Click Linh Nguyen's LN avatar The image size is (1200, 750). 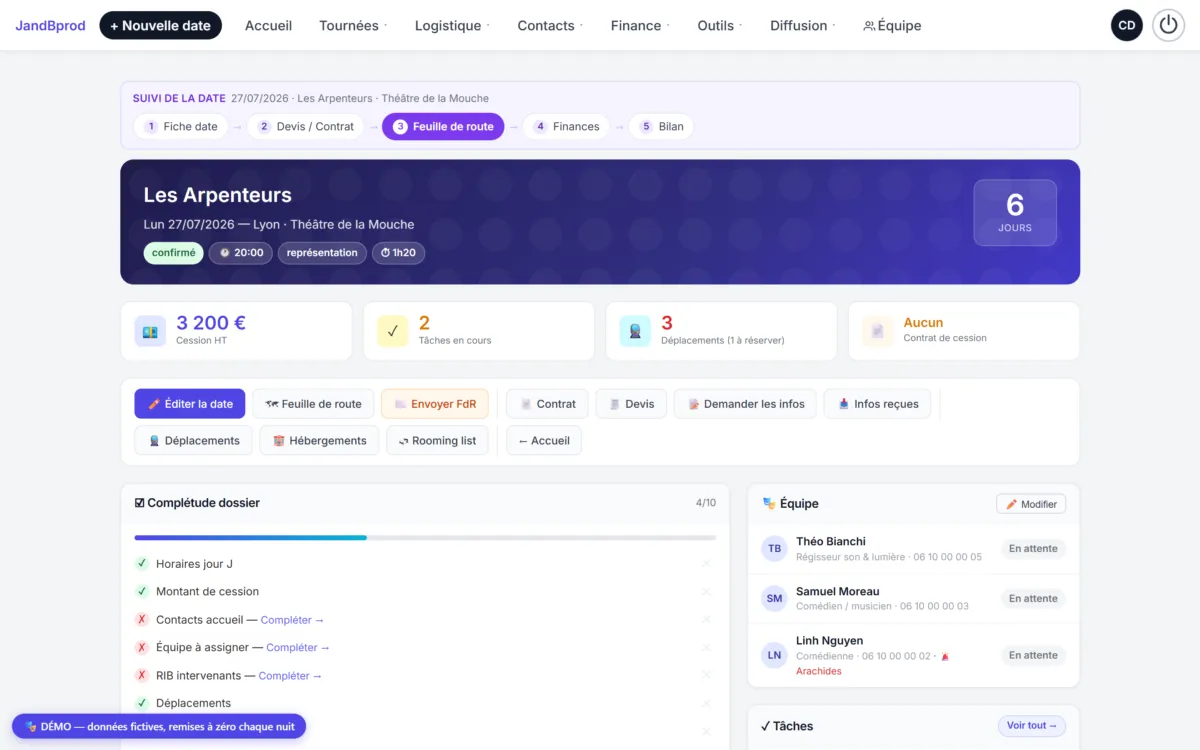tap(775, 655)
